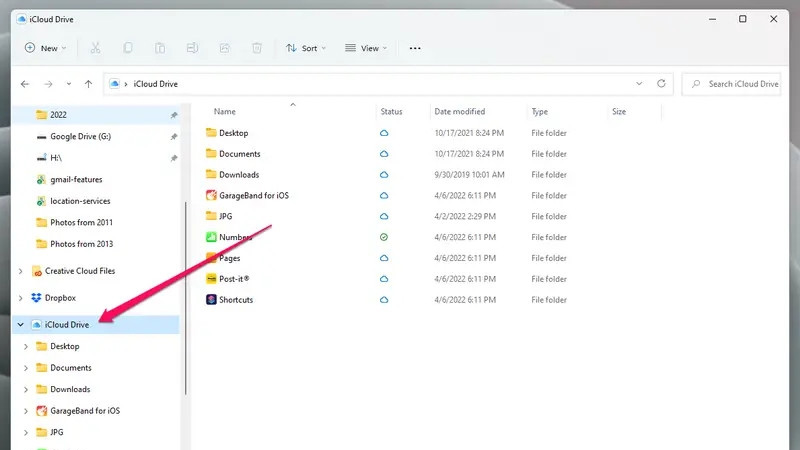Expand the sidebar JPG subfolder
800x450 pixels.
coord(26,432)
